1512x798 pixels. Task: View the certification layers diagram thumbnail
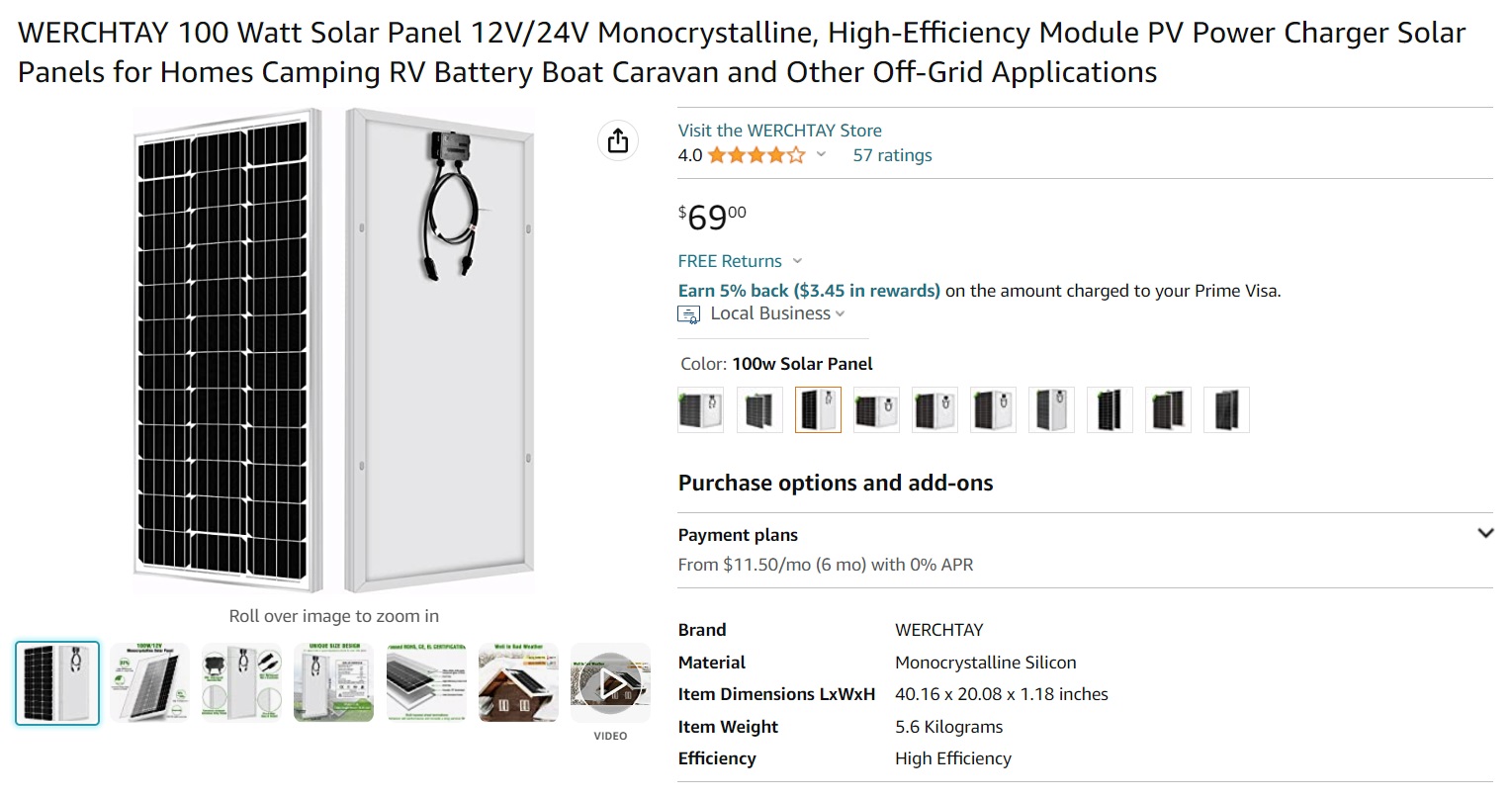[426, 683]
